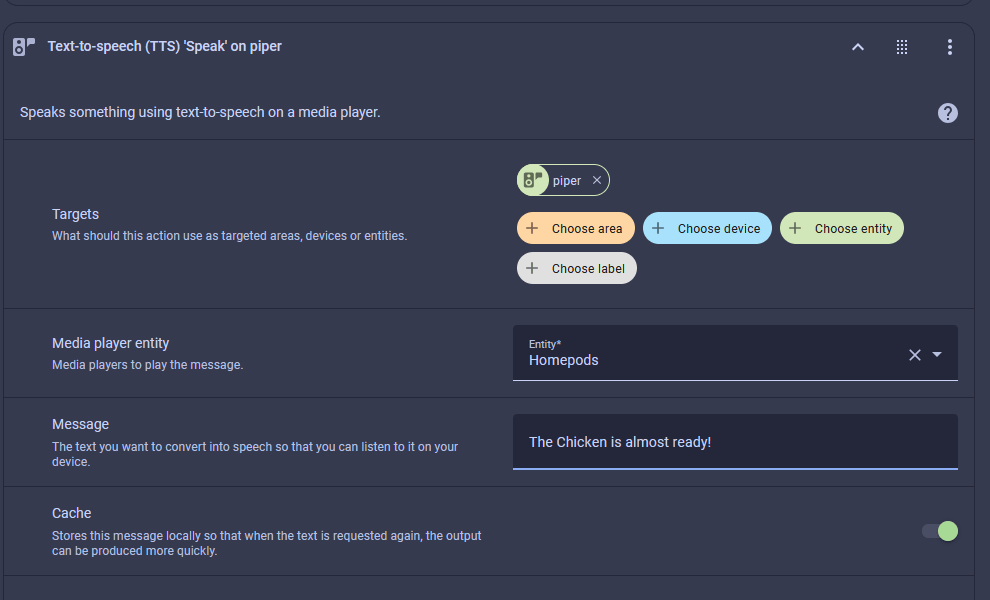Screen dimensions: 990x600
Task: Open the three-dot action options menu
Action: 949,47
